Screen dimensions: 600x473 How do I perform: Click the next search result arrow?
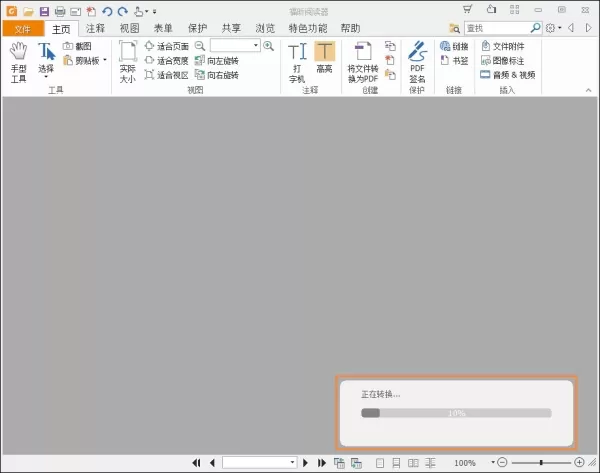[589, 28]
